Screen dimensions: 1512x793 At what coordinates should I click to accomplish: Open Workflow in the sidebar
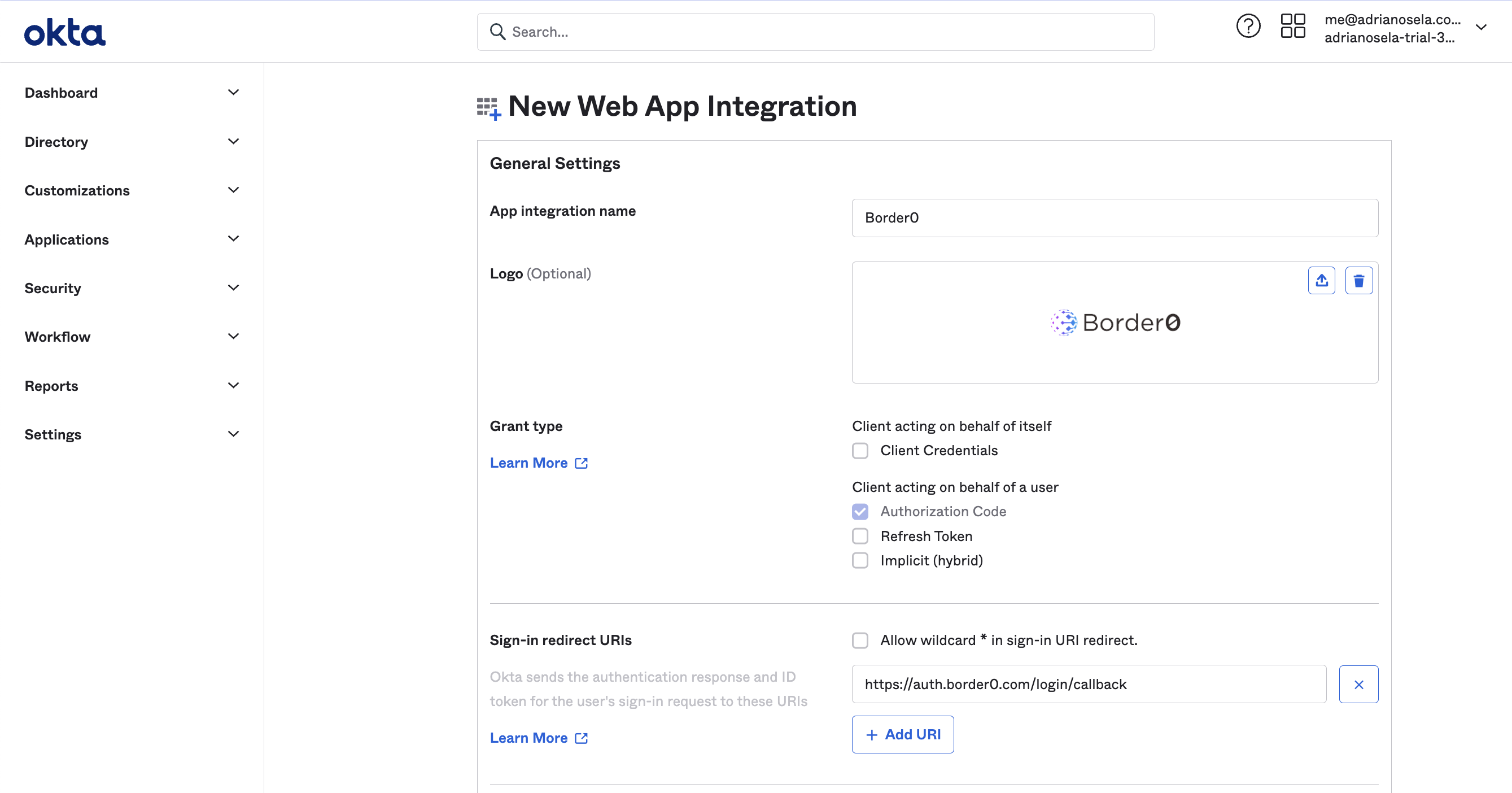(x=58, y=337)
